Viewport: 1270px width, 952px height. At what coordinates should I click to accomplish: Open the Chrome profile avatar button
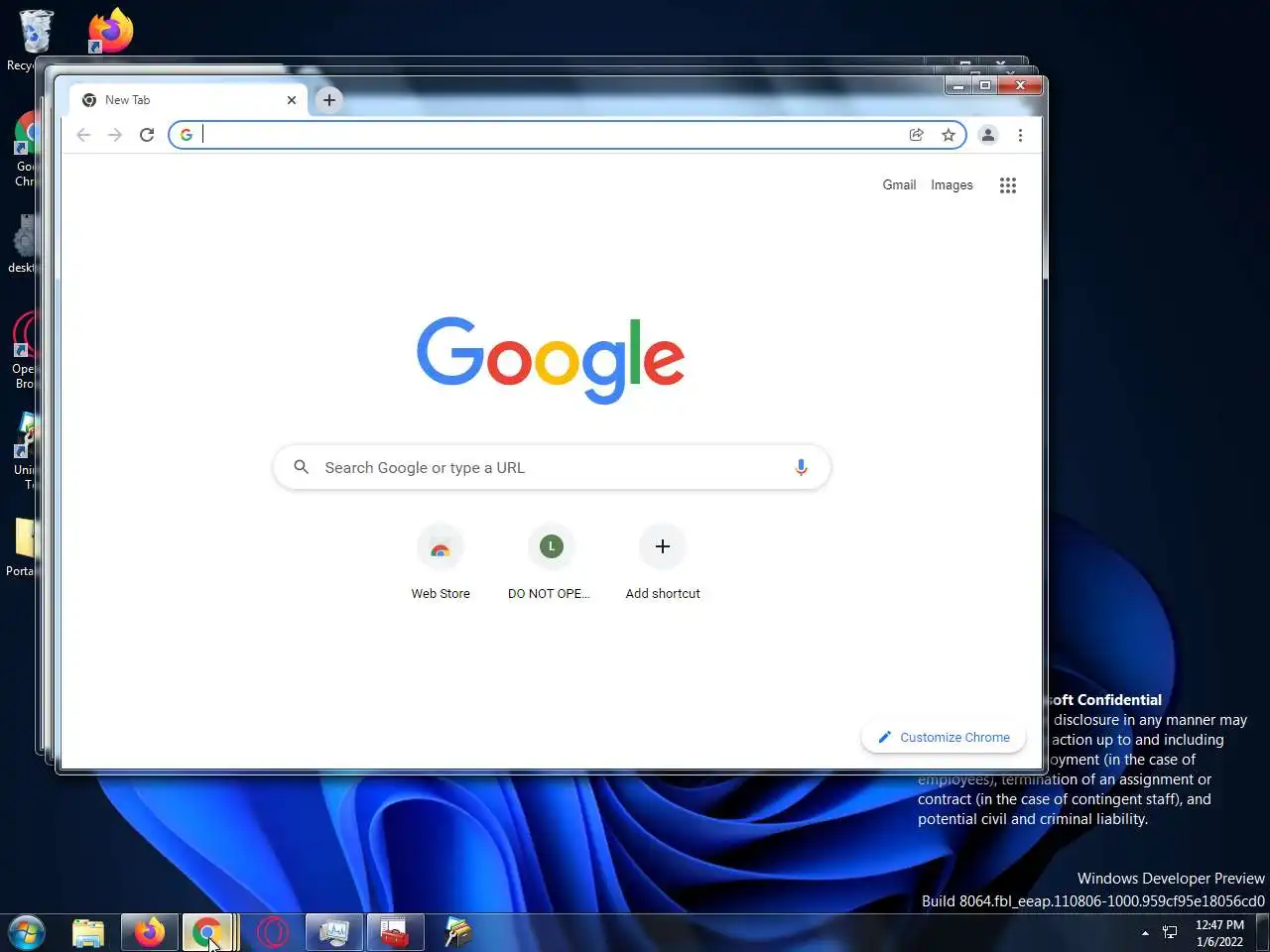988,135
